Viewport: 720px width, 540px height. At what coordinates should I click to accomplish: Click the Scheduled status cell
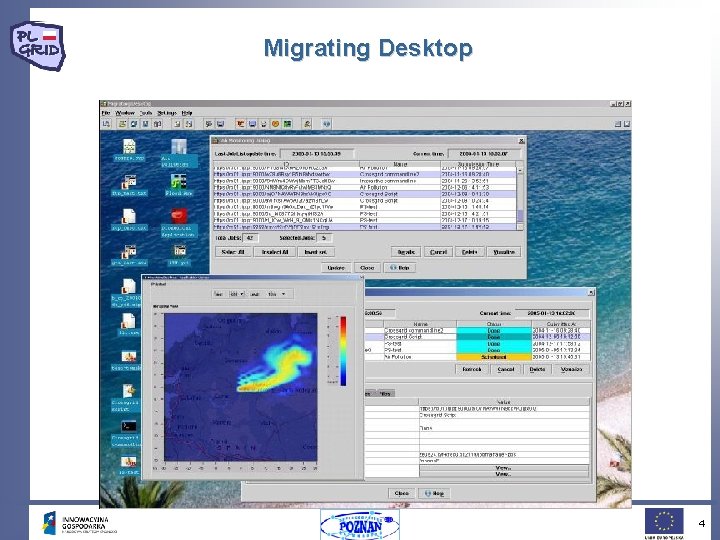point(494,357)
